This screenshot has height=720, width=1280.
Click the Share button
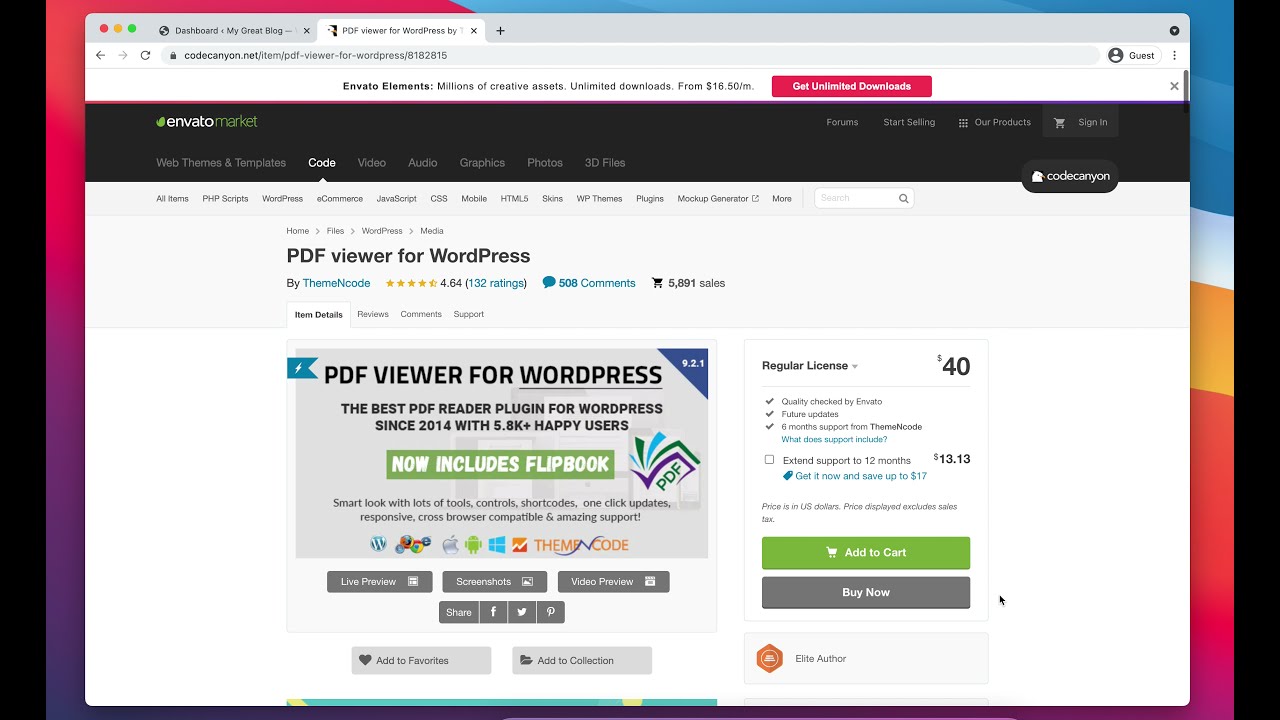pyautogui.click(x=459, y=612)
